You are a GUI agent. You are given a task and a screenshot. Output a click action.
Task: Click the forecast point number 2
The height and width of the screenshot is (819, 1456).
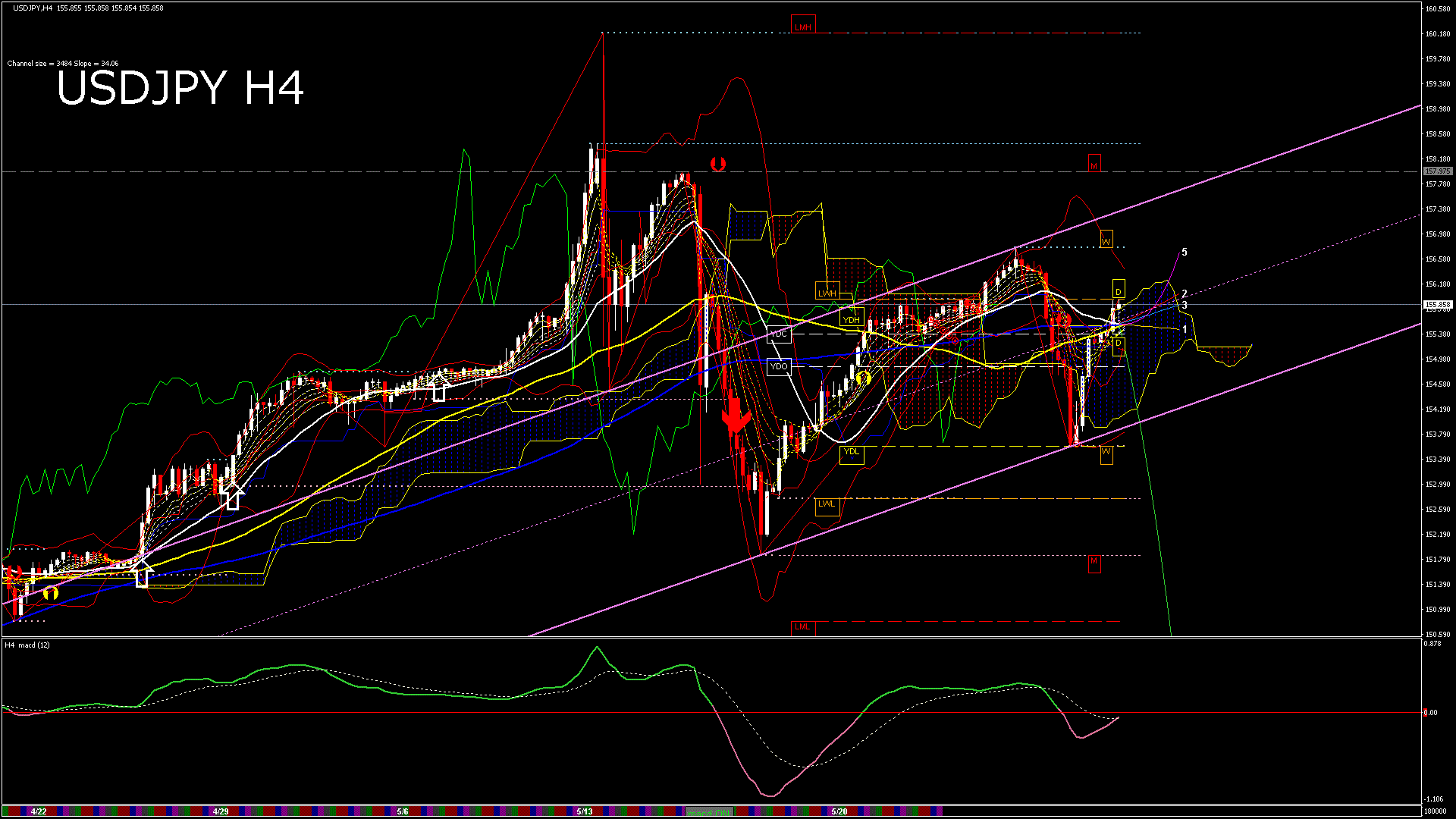click(1185, 294)
